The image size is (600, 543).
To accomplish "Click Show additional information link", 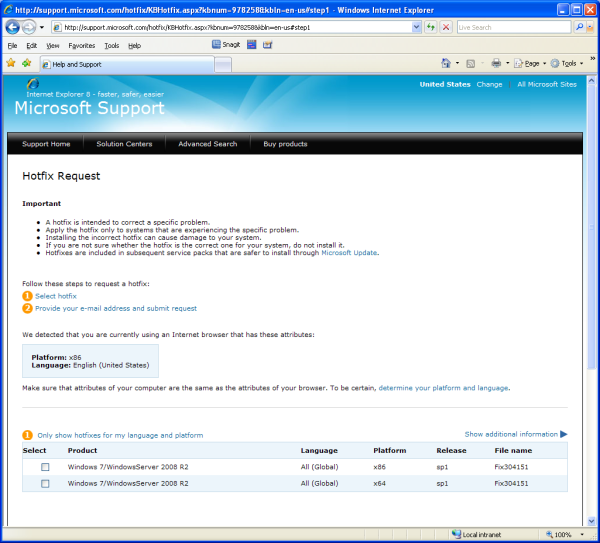I will [511, 434].
